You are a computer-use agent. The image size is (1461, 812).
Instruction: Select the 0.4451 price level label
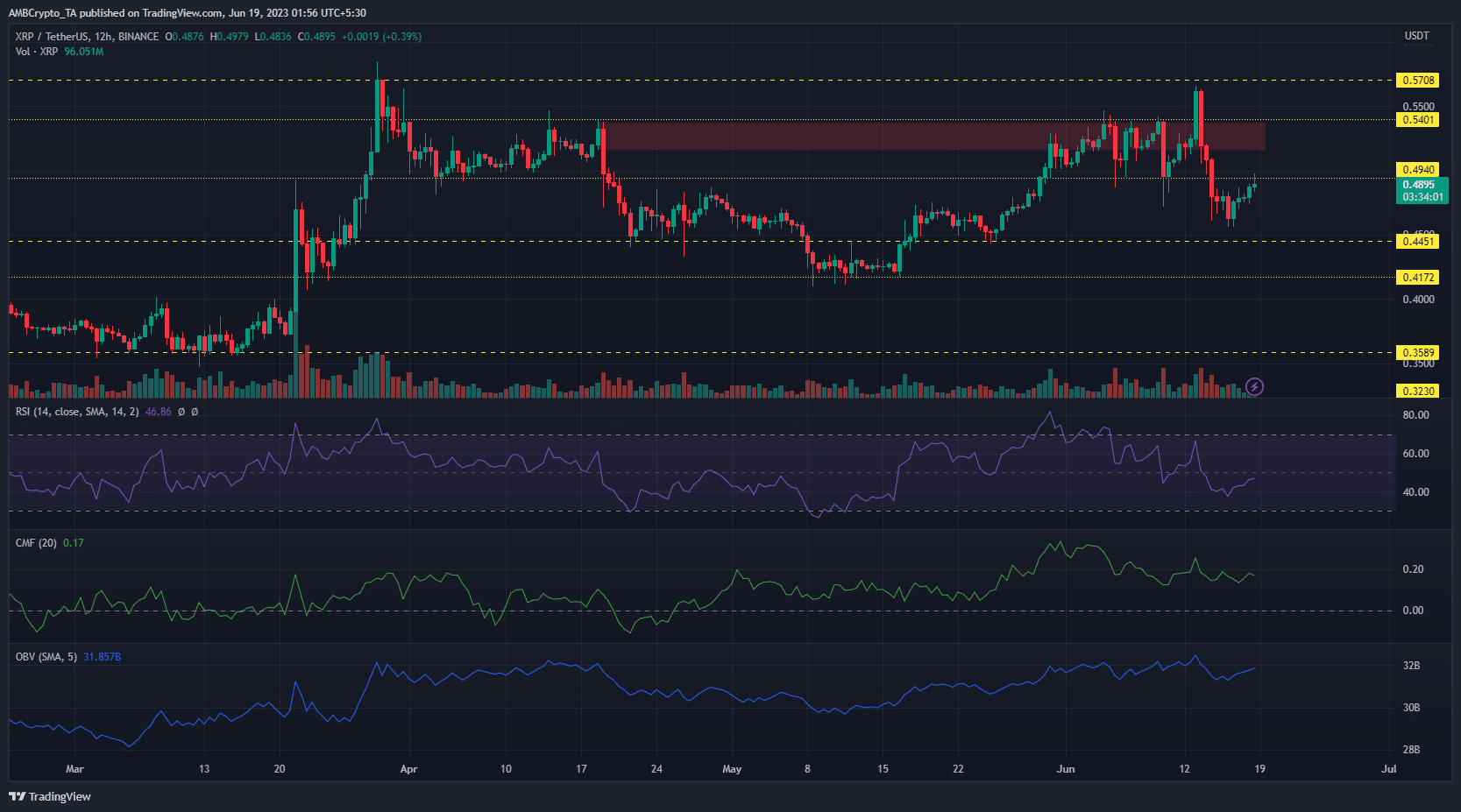coord(1417,241)
